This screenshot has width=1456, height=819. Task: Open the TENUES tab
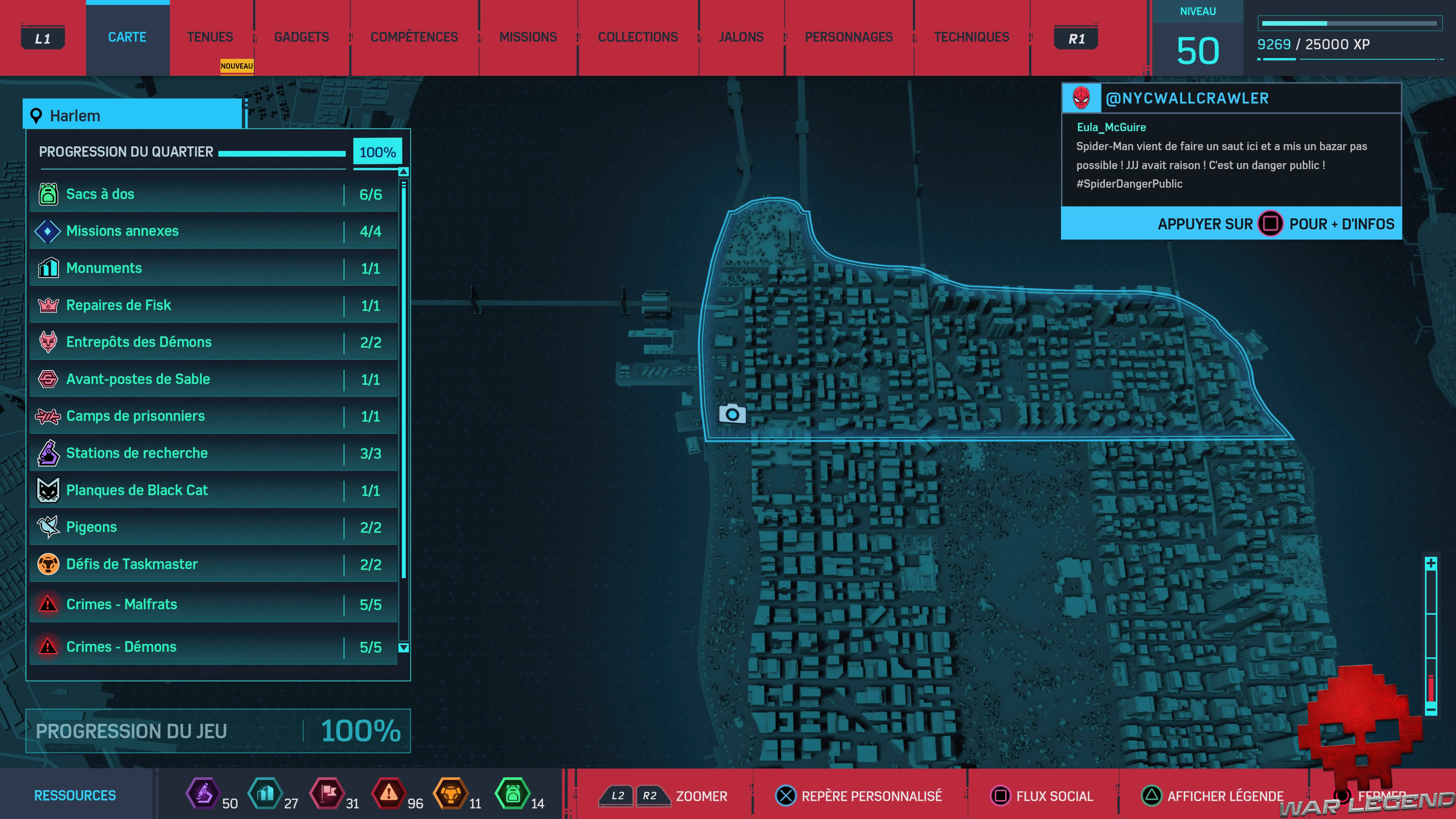click(210, 37)
